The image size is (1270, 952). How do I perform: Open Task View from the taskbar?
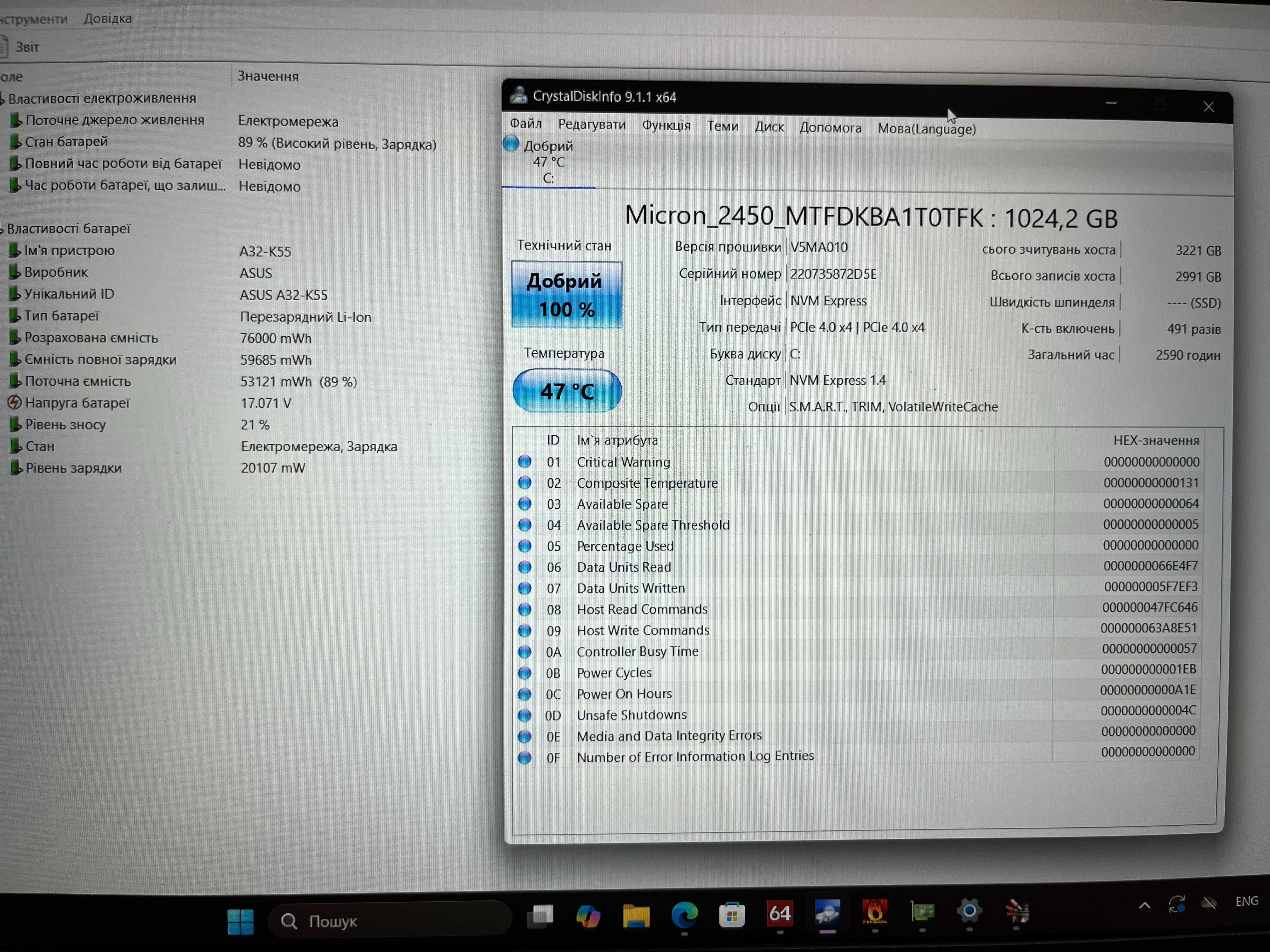540,916
